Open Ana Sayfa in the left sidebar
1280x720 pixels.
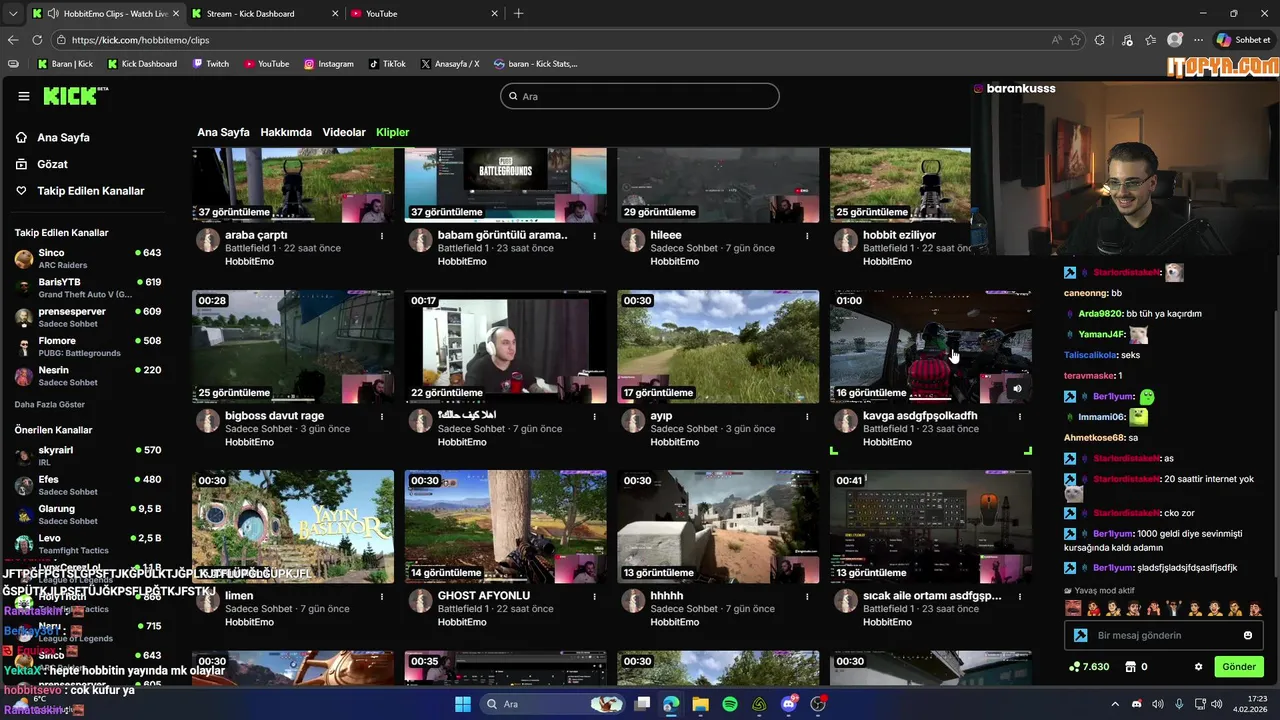pyautogui.click(x=63, y=138)
